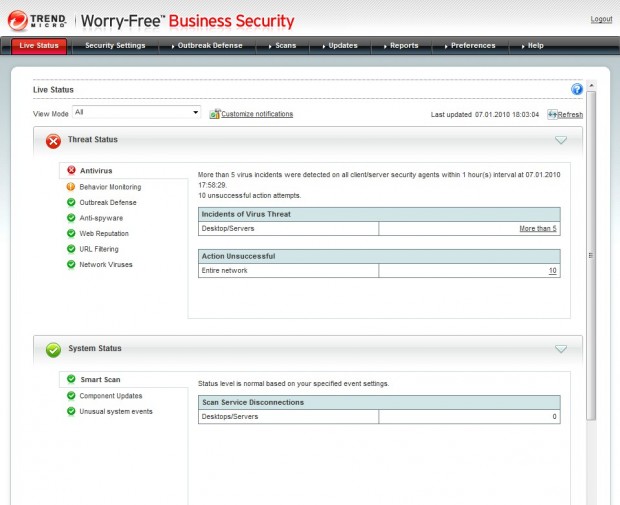The height and width of the screenshot is (505, 620).
Task: Click the green Component Updates check icon
Action: coord(71,395)
